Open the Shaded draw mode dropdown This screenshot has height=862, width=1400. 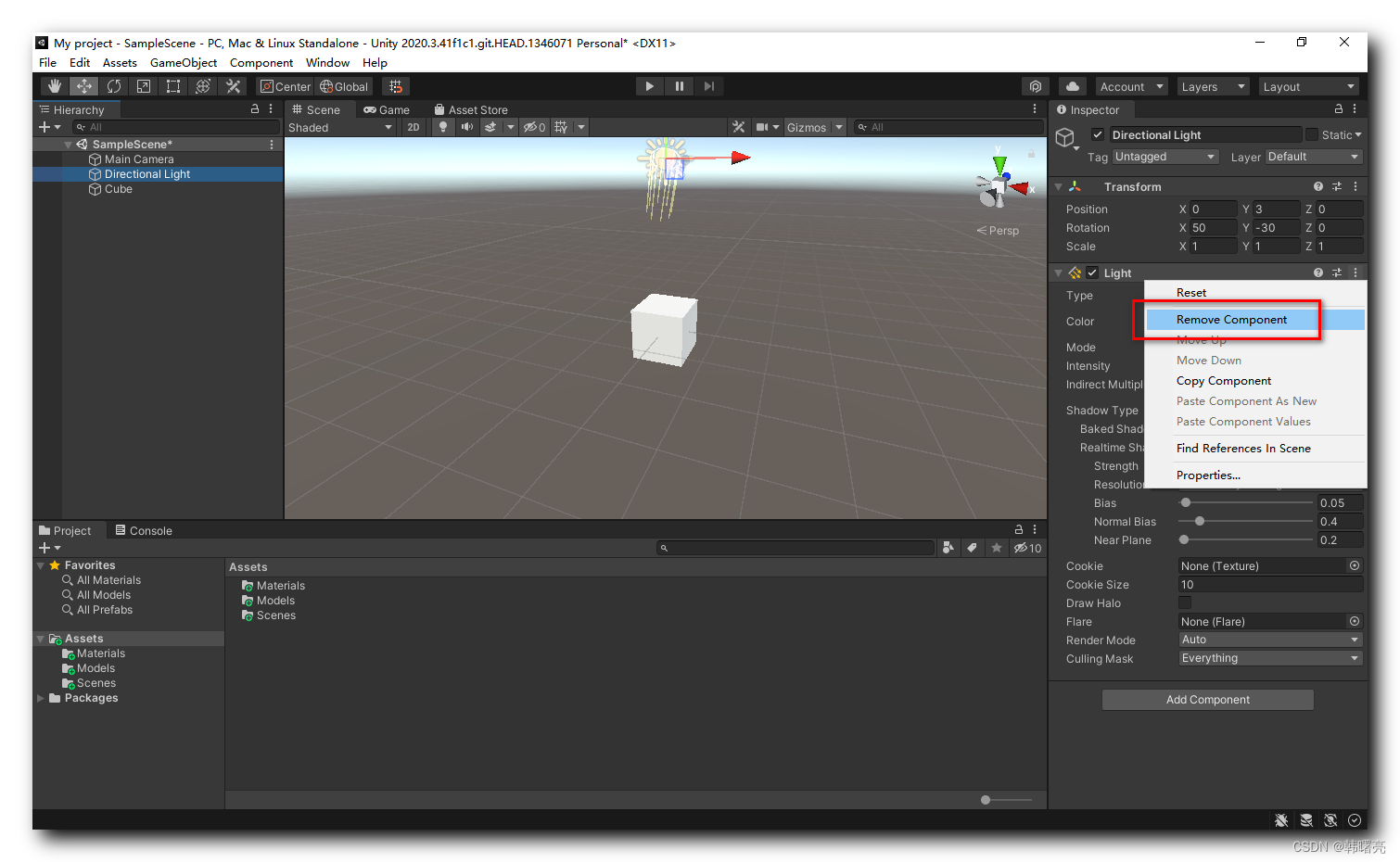pos(338,127)
